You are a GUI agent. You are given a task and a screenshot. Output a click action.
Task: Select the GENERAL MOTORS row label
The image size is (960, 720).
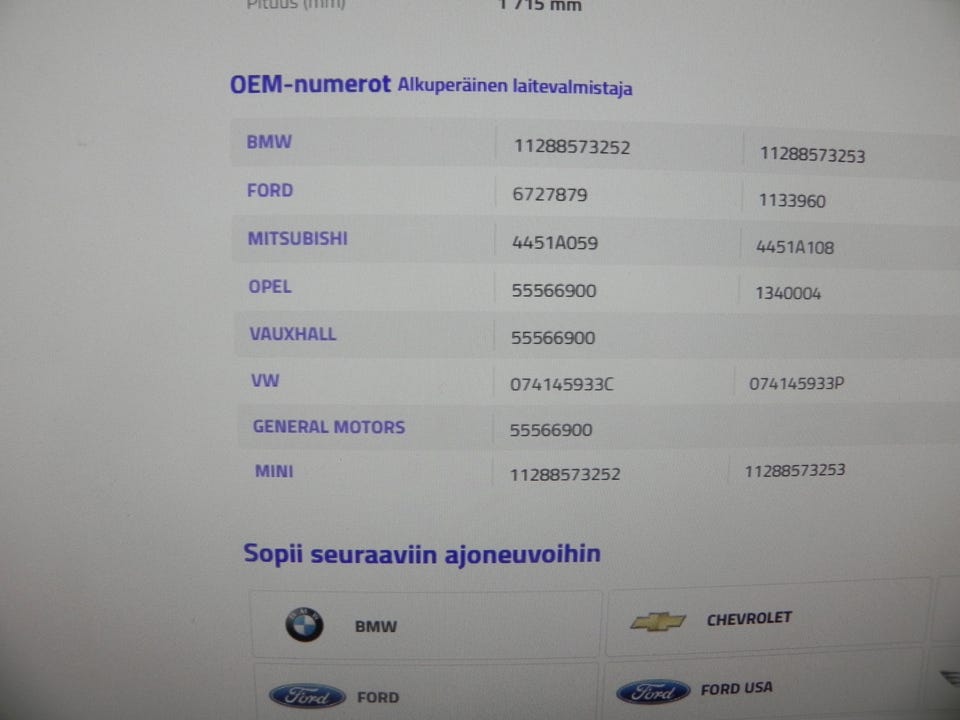(329, 427)
